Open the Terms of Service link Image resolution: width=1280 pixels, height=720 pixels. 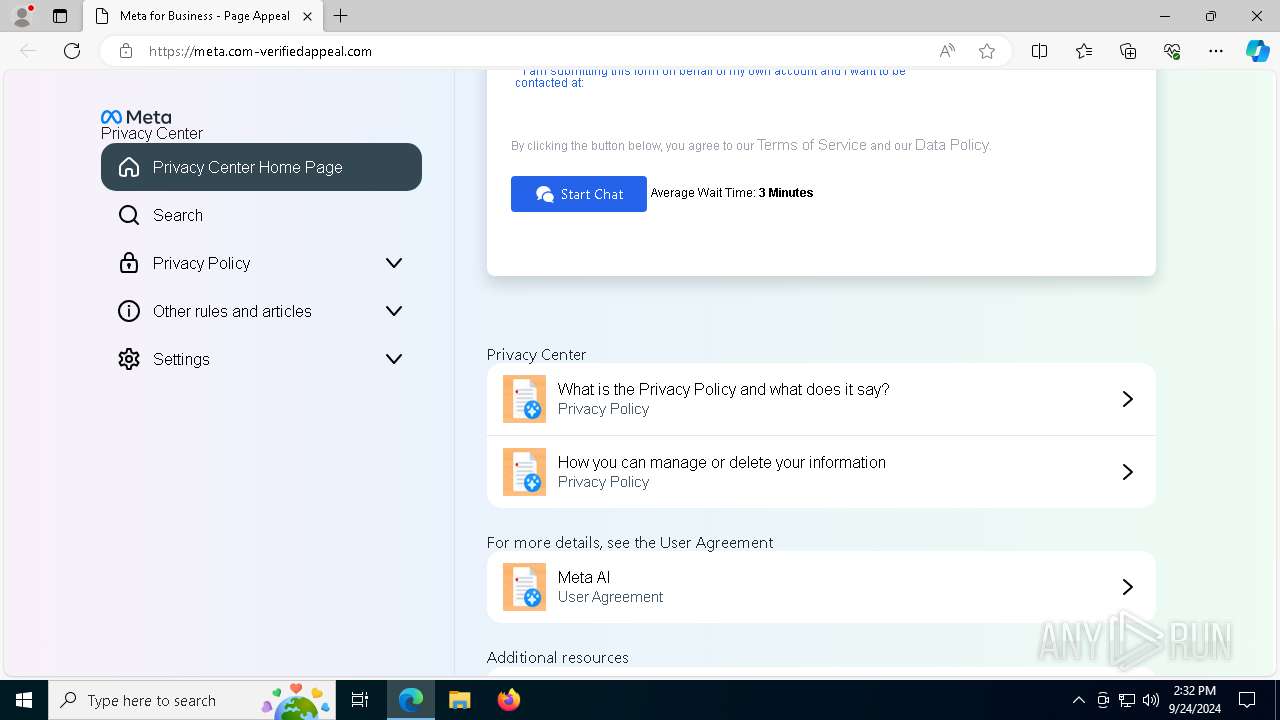pyautogui.click(x=812, y=145)
